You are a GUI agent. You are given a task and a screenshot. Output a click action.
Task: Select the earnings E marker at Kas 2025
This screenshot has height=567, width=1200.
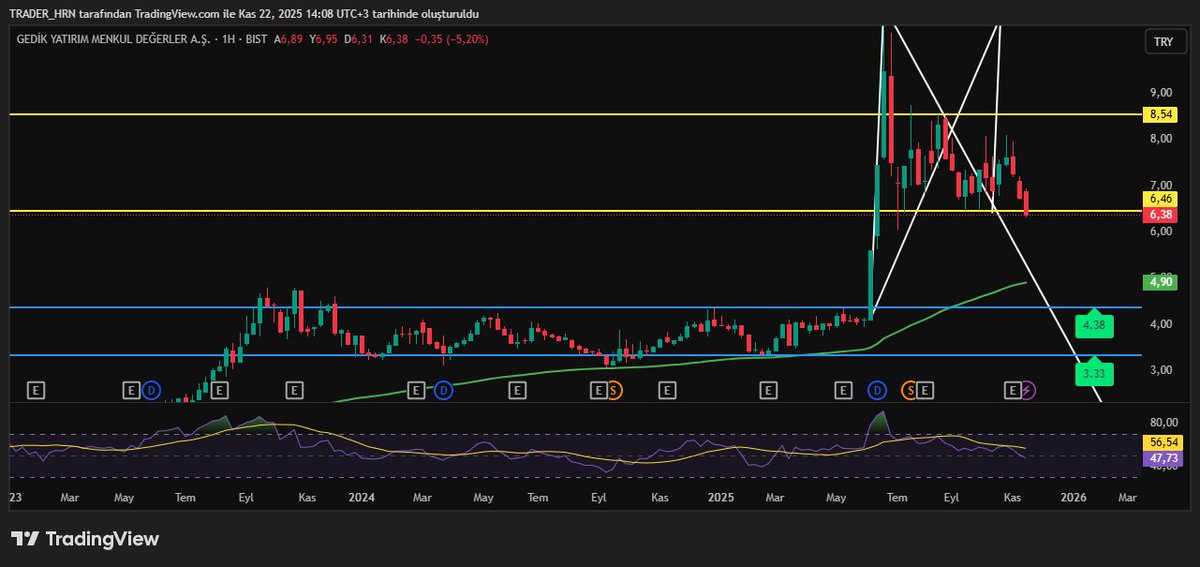click(x=1013, y=390)
